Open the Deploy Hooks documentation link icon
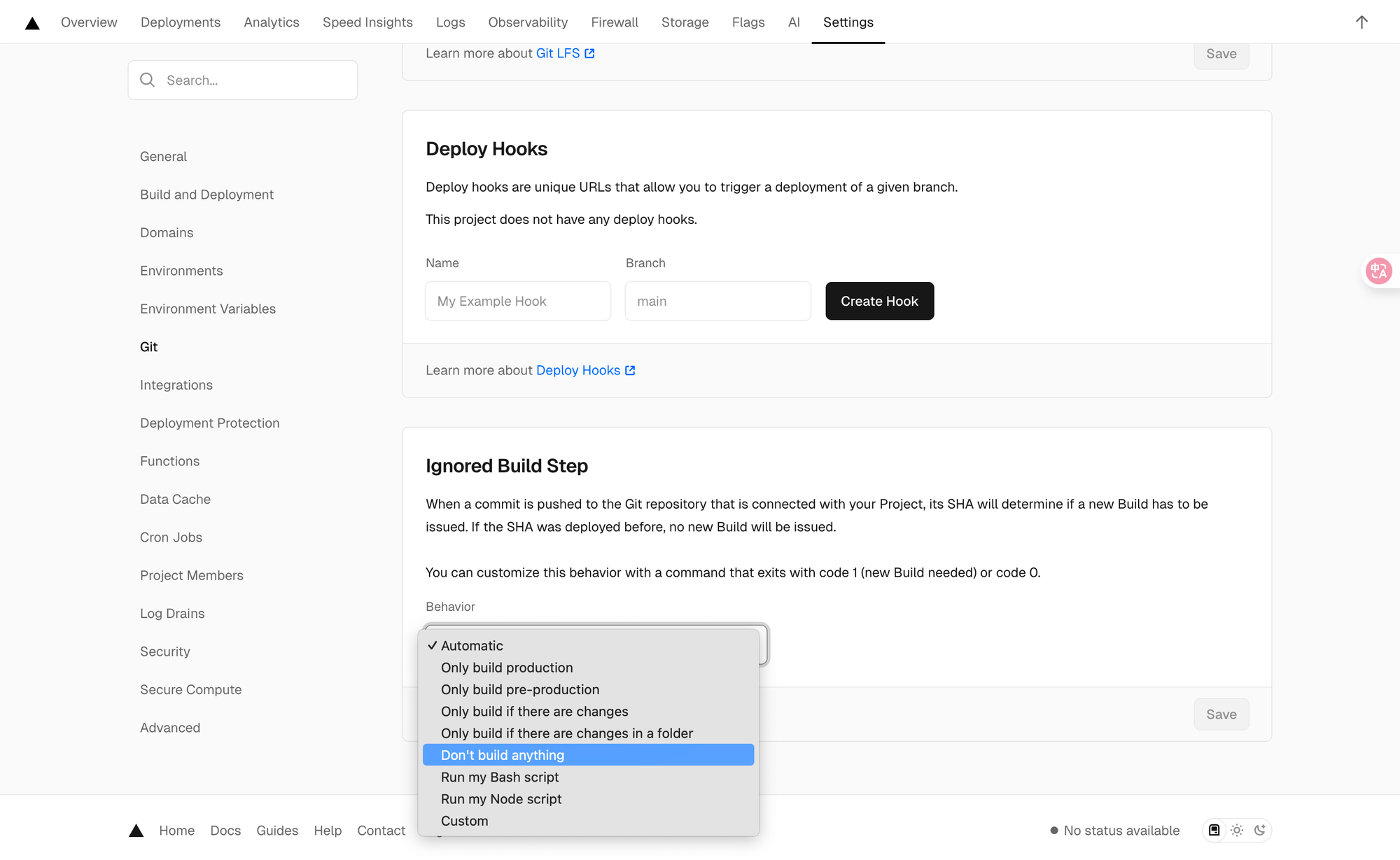This screenshot has width=1400, height=860. (630, 370)
